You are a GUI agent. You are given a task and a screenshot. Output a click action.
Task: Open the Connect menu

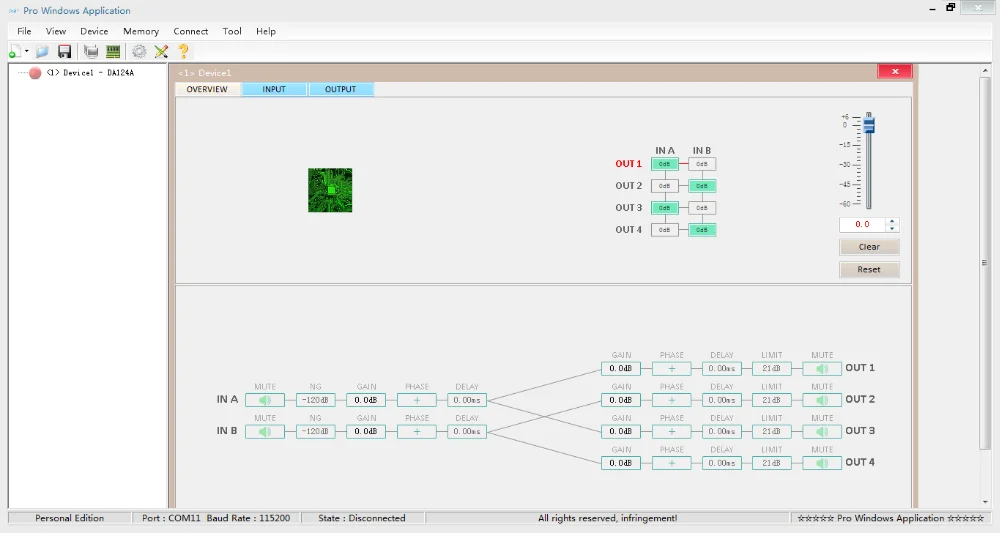[191, 31]
